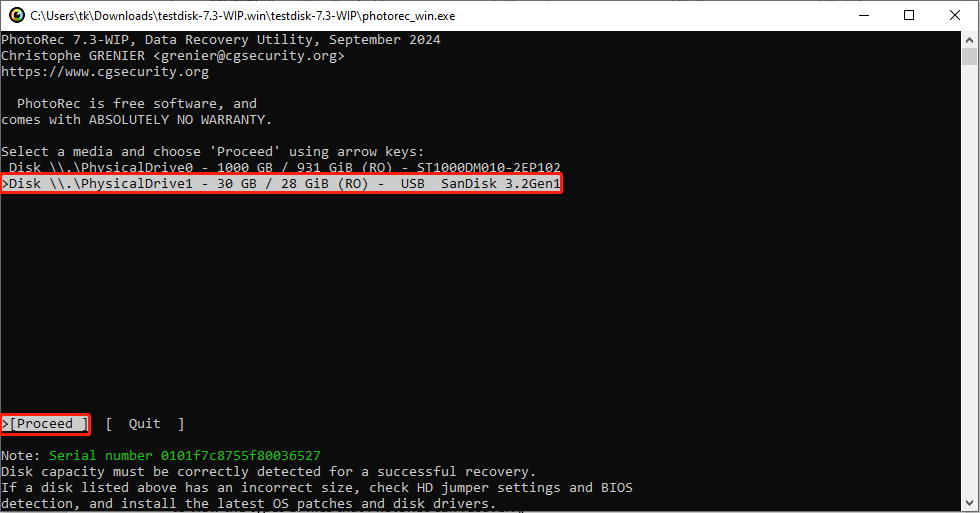Select Disk PhysicalDrive1 SanDisk USB entry
This screenshot has height=513, width=980.
[x=281, y=184]
